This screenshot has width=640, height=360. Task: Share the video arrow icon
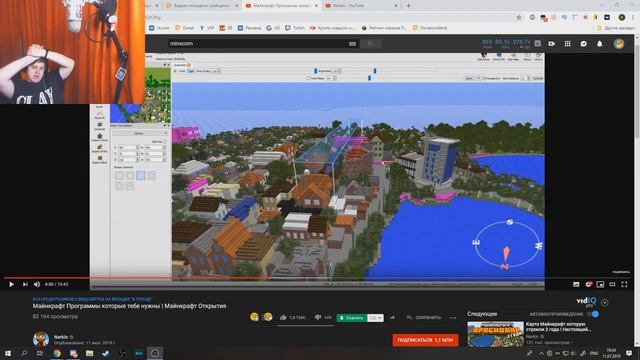point(392,317)
